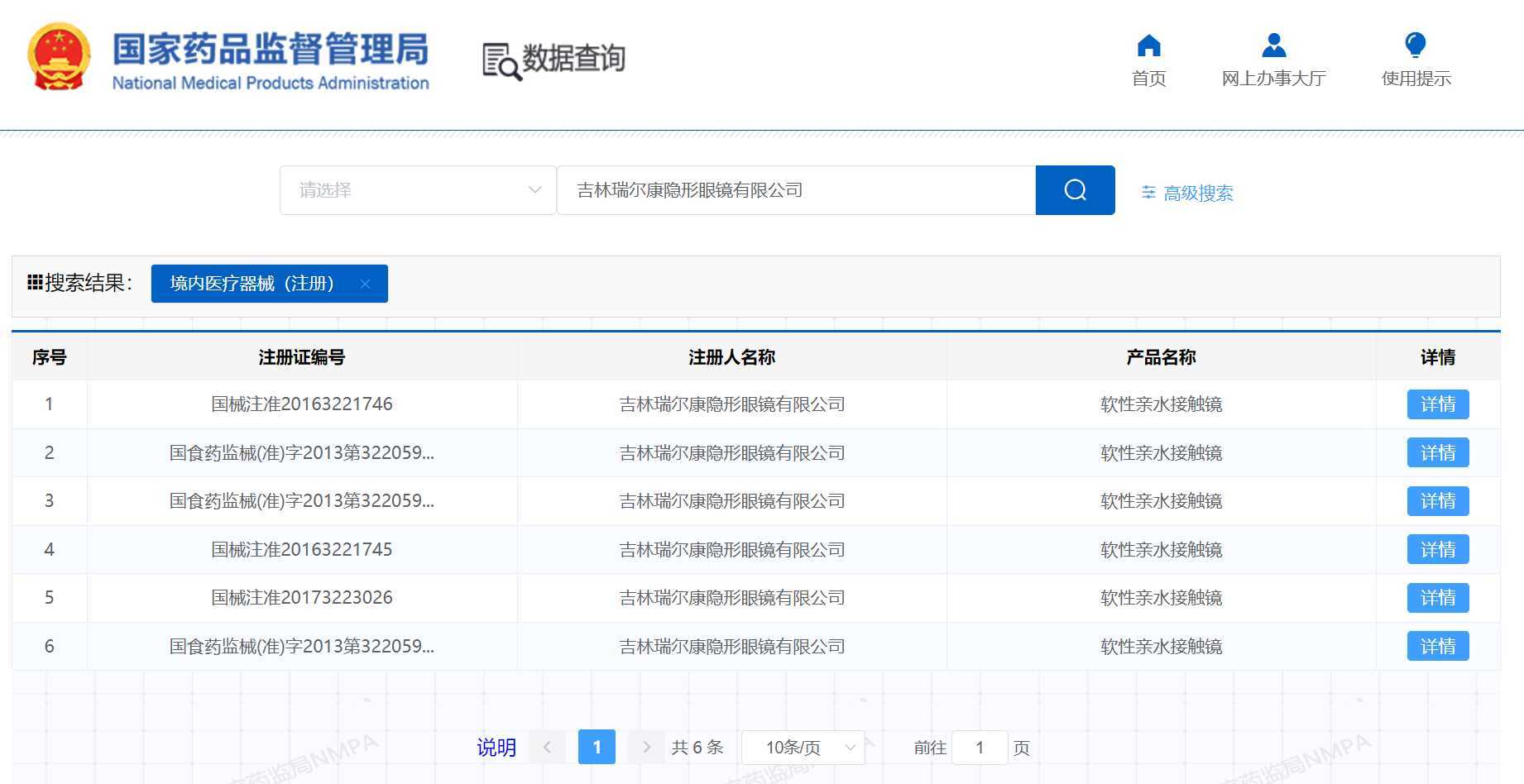
Task: Click the national emblem logo
Action: 59,56
